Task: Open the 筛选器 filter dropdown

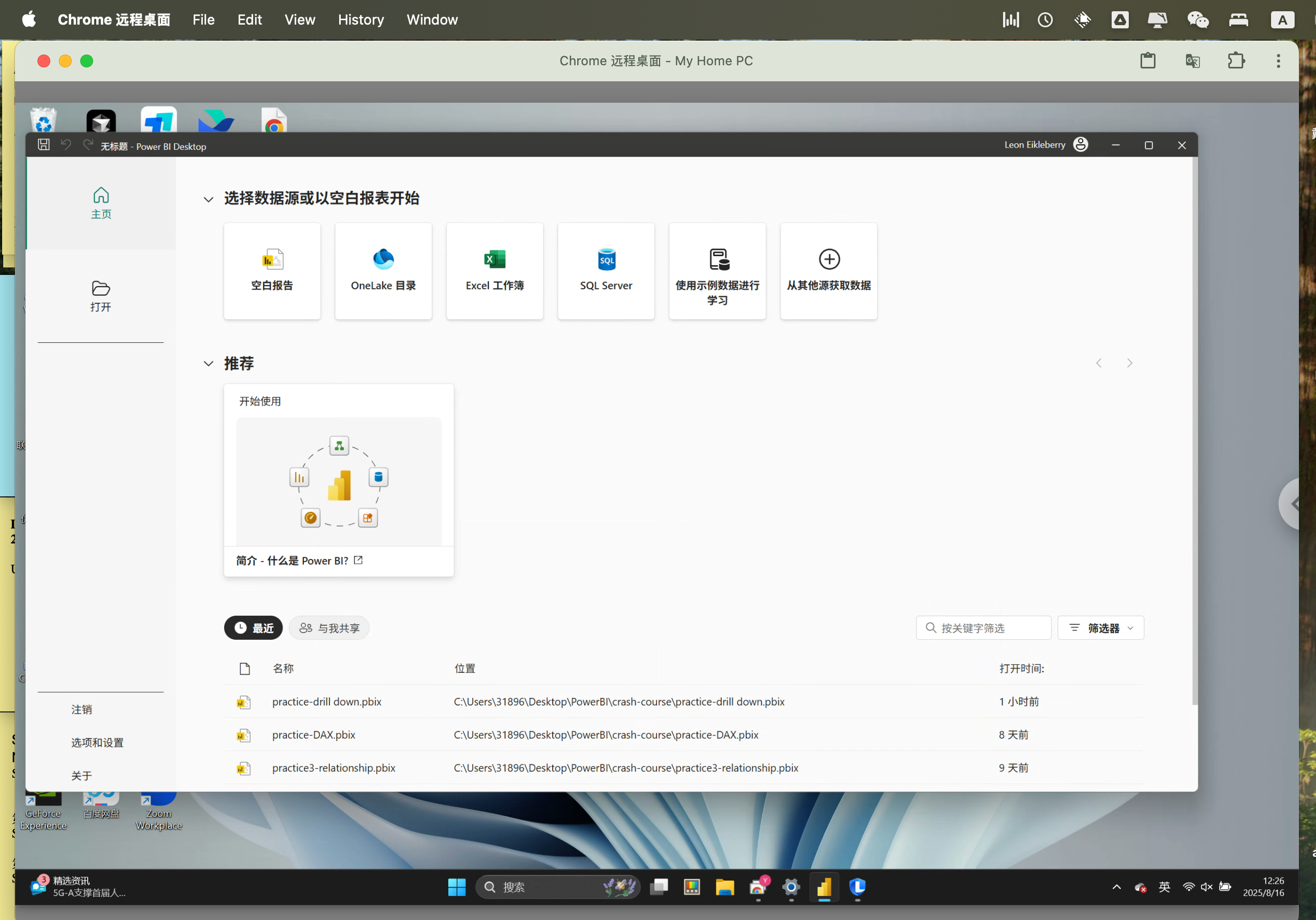Action: (x=1100, y=628)
